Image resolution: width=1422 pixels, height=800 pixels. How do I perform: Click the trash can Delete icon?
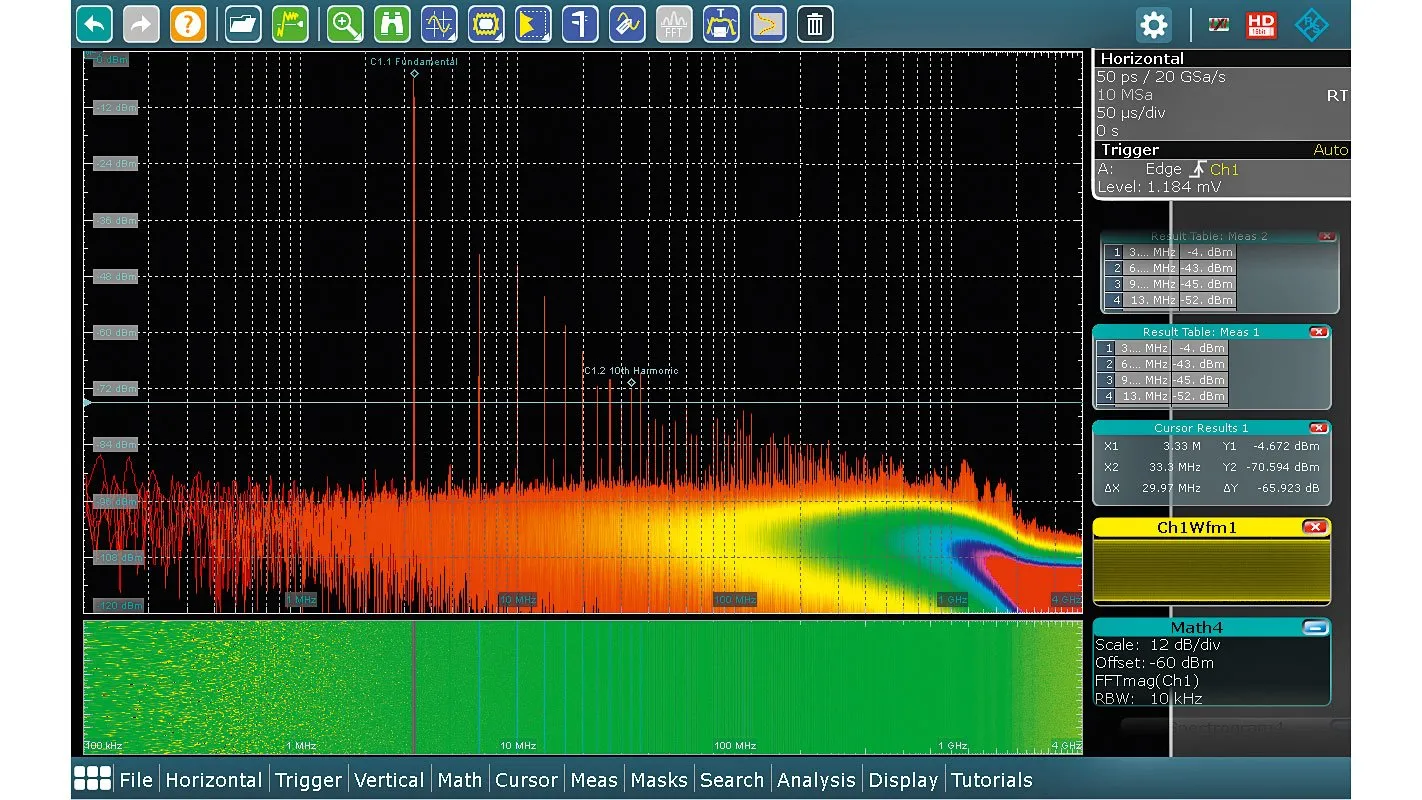click(815, 24)
